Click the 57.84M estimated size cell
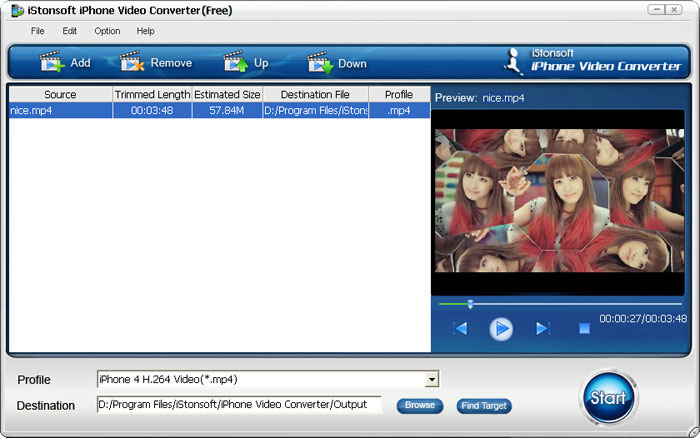This screenshot has height=438, width=700. click(x=227, y=110)
